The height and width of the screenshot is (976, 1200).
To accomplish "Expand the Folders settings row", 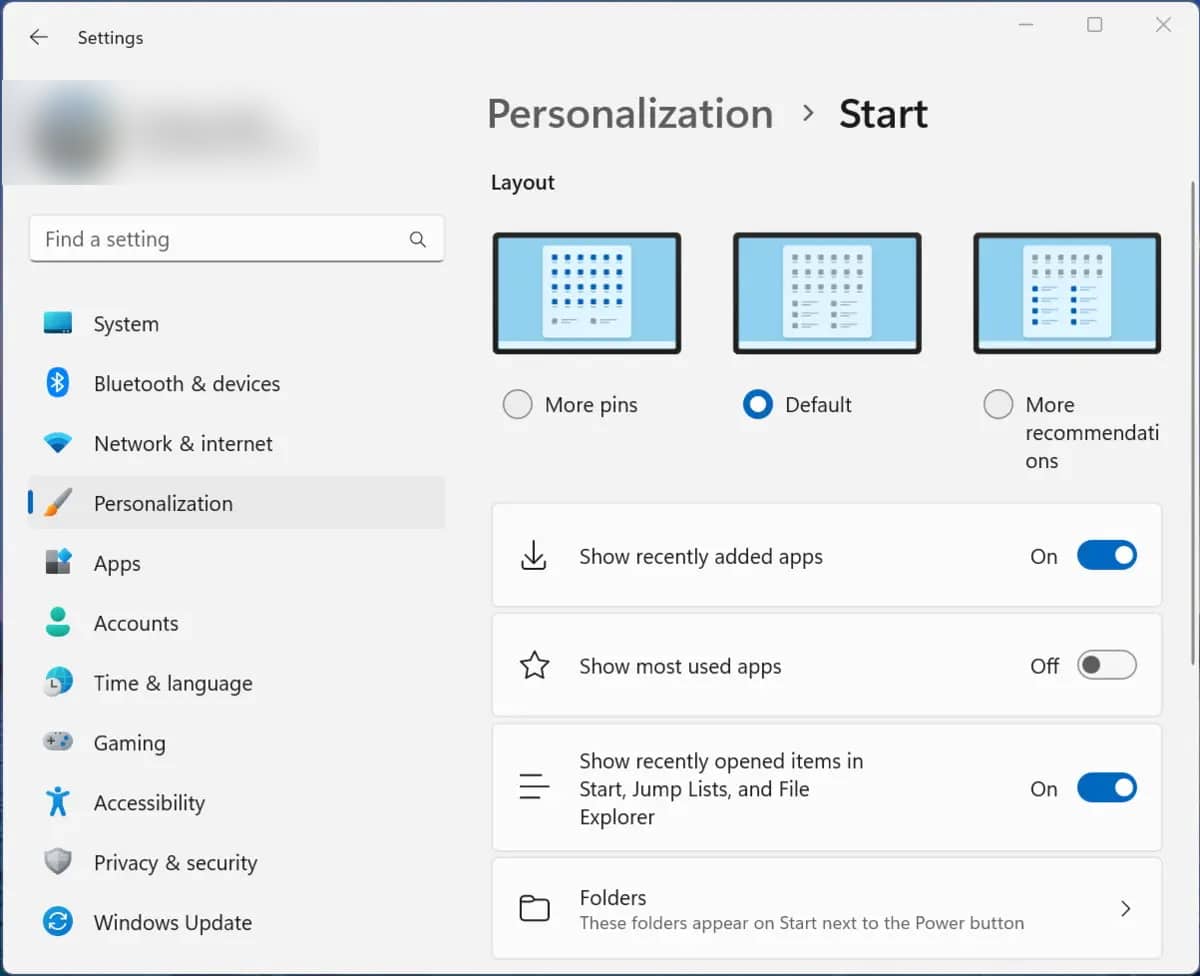I will pos(1125,908).
